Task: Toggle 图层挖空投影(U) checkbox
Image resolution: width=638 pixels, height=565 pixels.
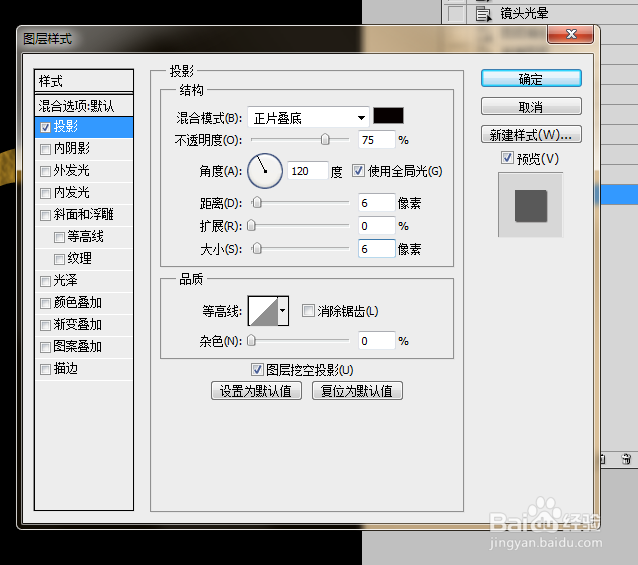Action: [x=257, y=369]
